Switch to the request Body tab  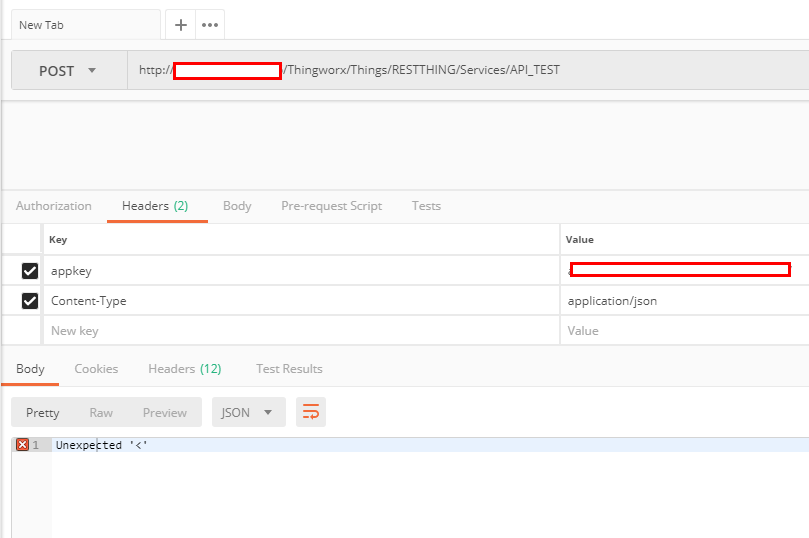237,206
